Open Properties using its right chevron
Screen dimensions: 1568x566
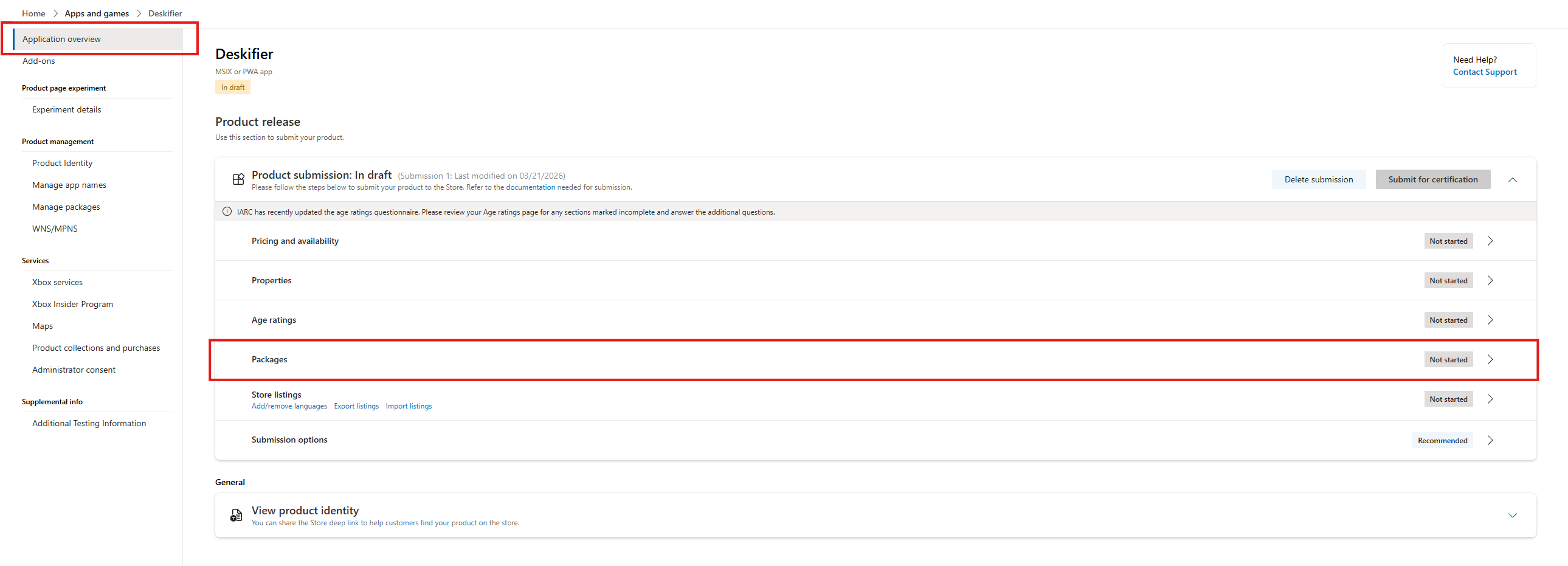point(1490,280)
